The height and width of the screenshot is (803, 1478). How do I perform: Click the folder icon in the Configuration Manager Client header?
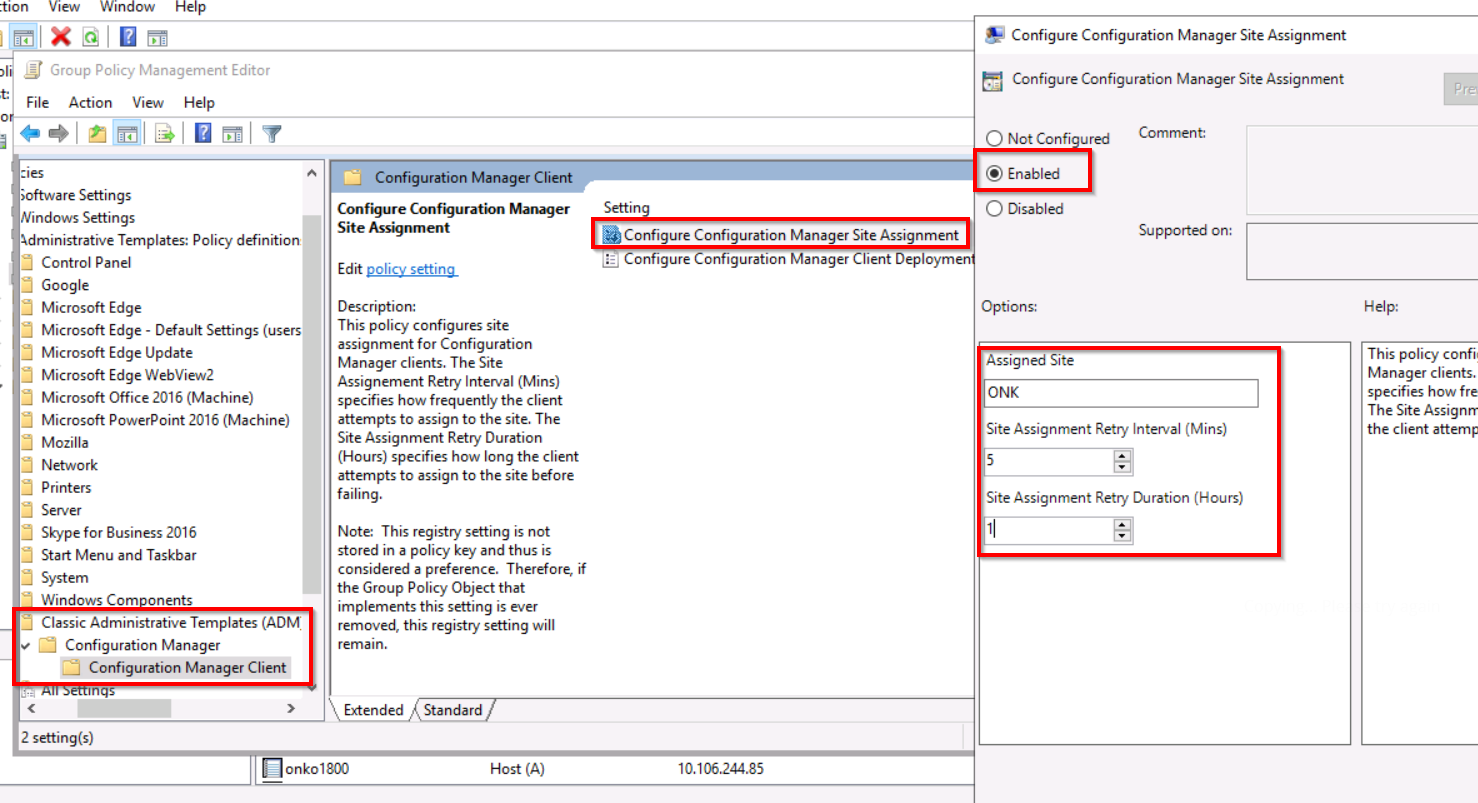352,178
